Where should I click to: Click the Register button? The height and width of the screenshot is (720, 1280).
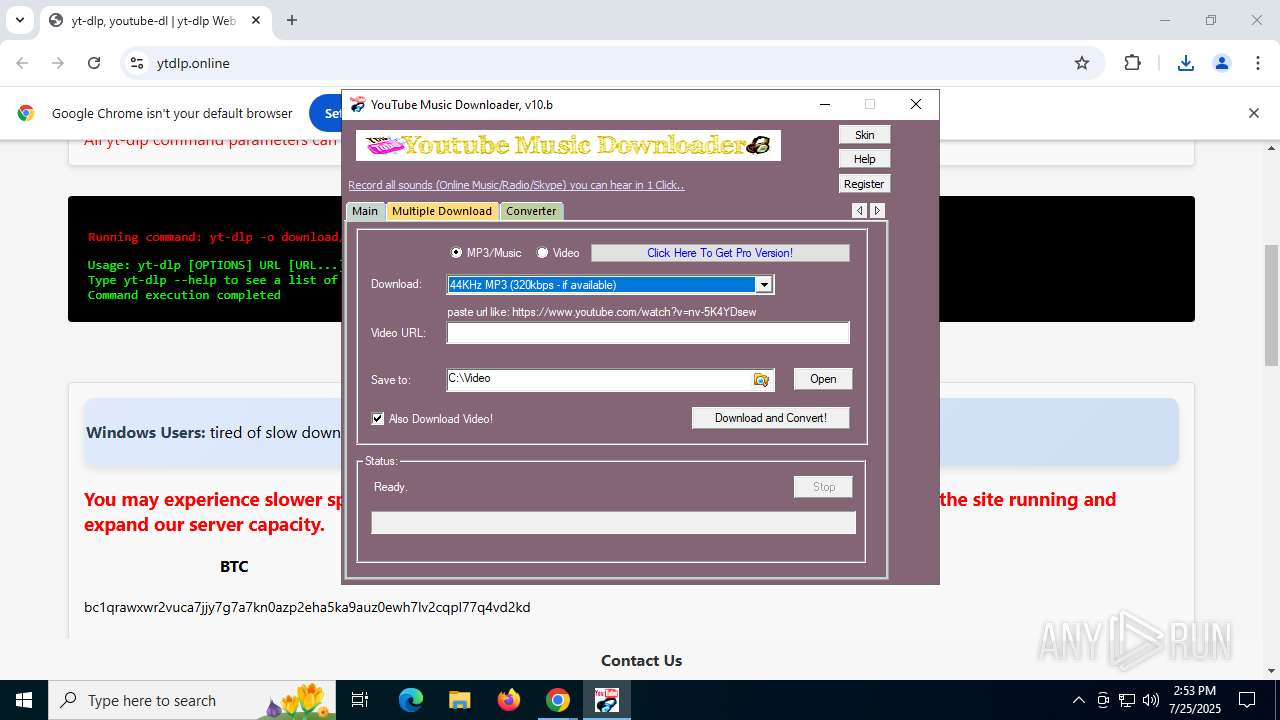[865, 184]
